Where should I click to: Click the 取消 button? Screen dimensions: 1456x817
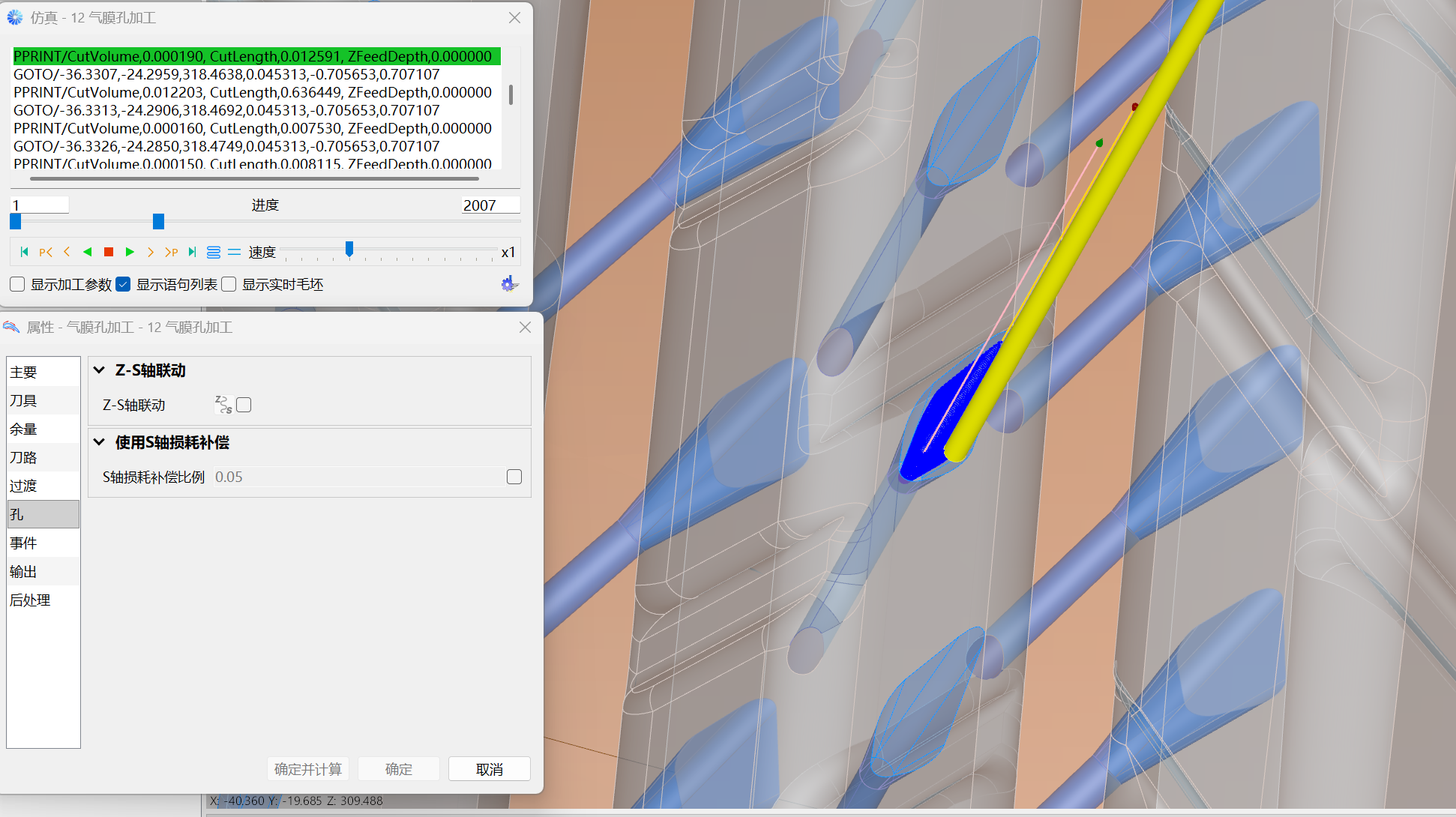pos(489,769)
